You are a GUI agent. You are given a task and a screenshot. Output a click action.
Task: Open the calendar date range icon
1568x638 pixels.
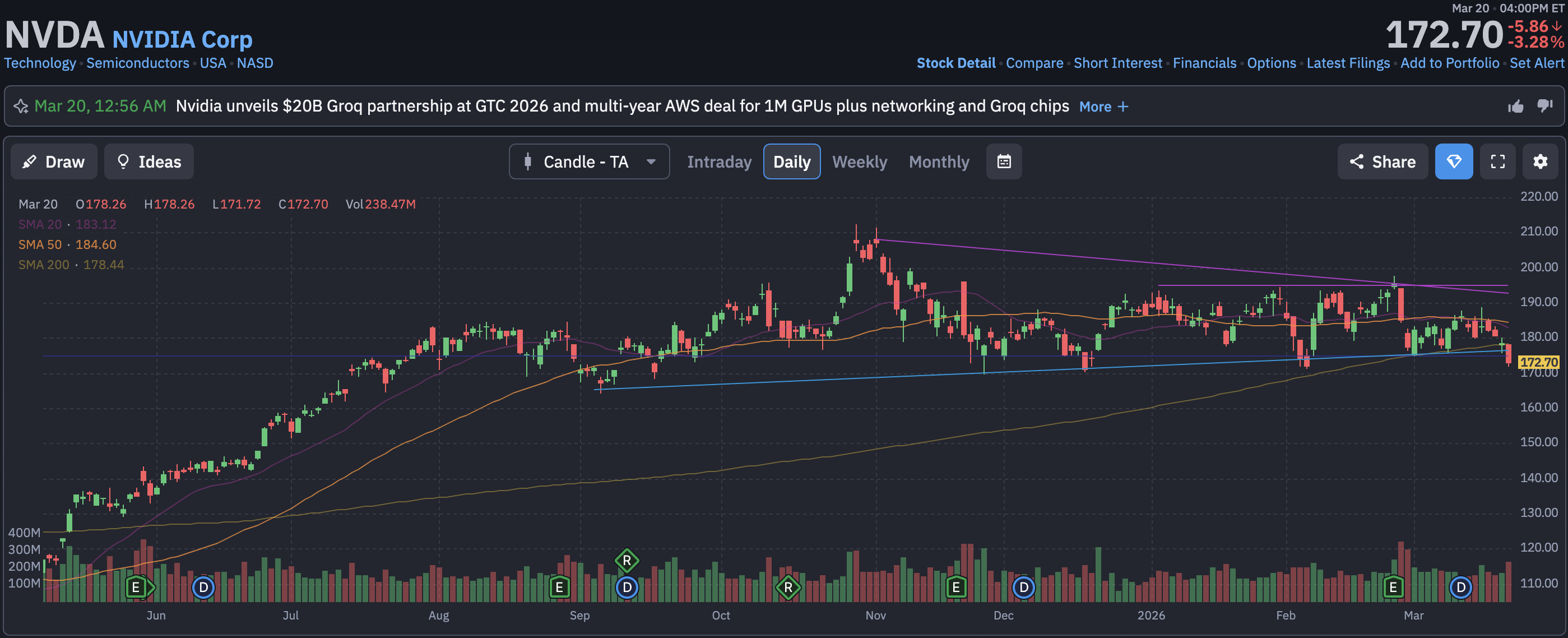pos(1003,161)
